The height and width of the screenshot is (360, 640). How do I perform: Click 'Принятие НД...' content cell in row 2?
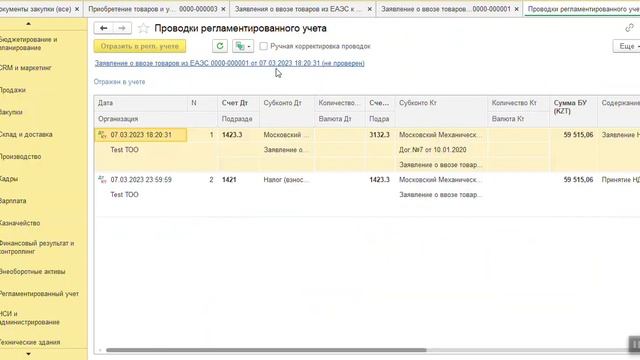coord(620,180)
